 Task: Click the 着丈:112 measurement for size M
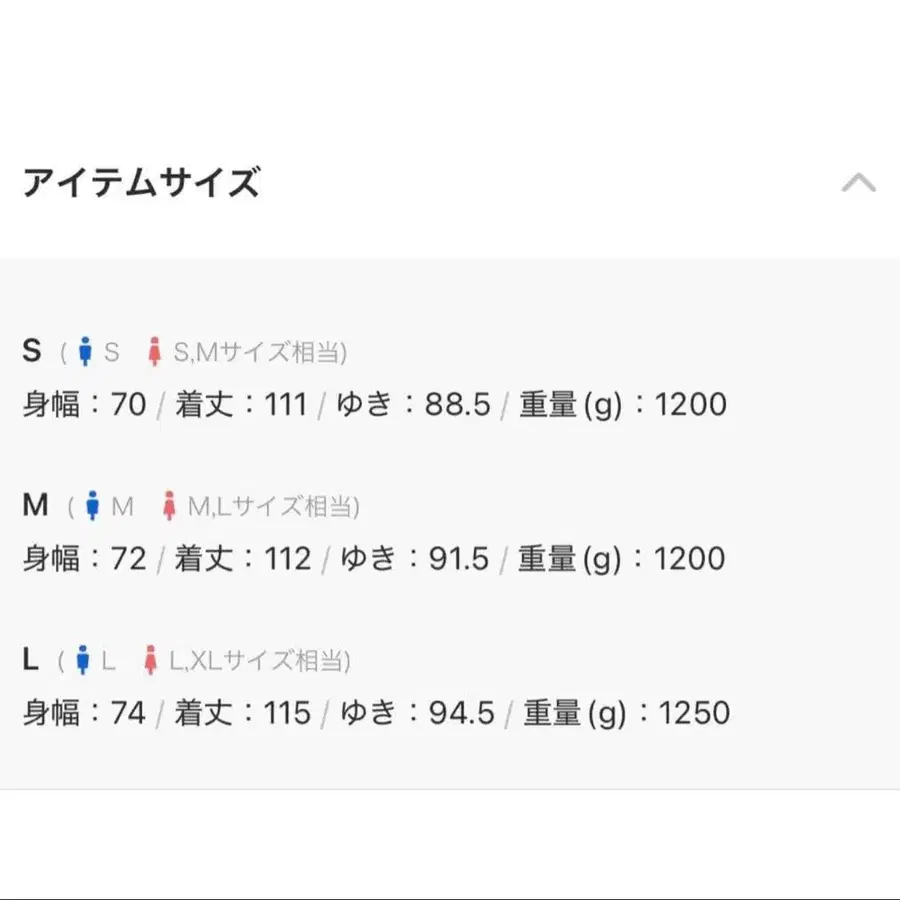243,558
